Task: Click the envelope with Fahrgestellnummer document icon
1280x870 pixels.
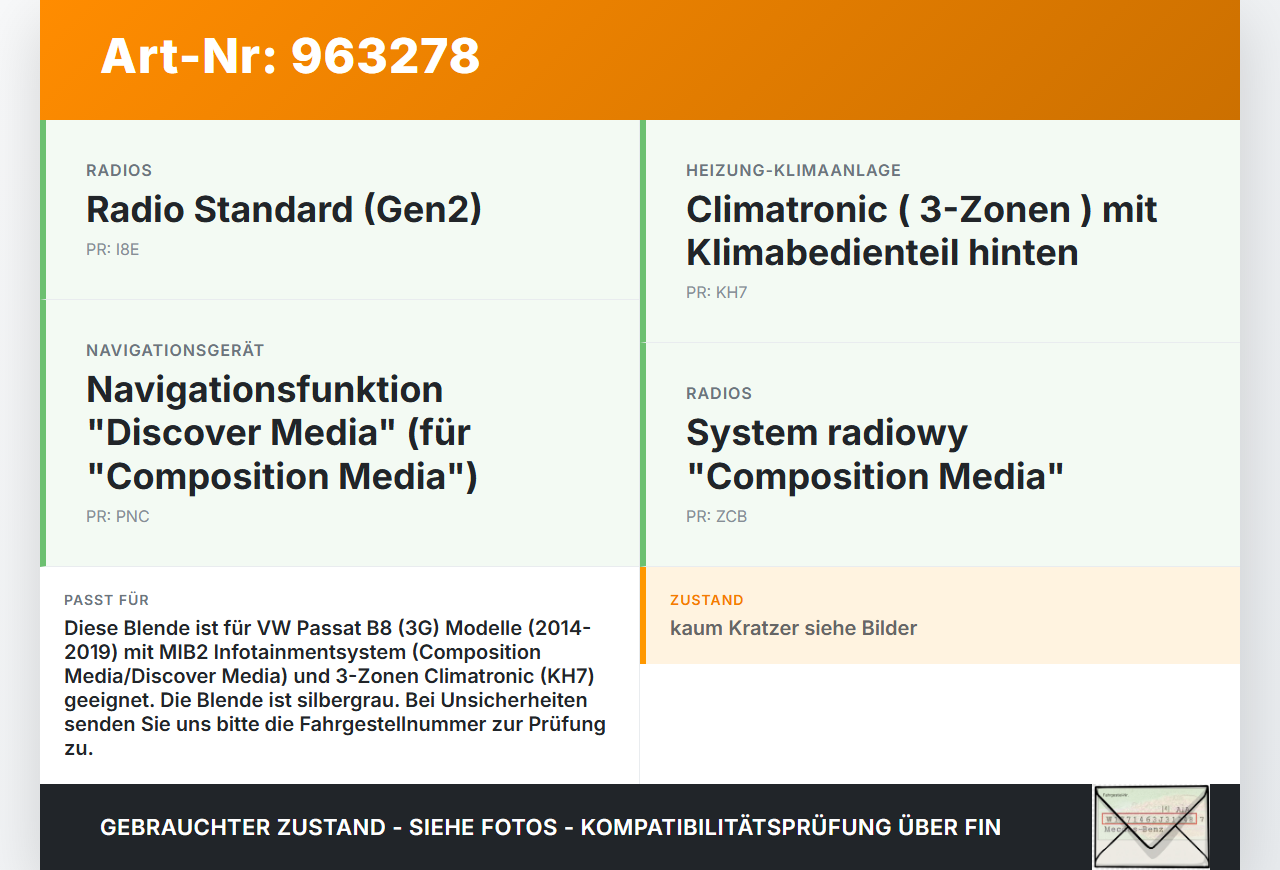Action: tap(1150, 827)
